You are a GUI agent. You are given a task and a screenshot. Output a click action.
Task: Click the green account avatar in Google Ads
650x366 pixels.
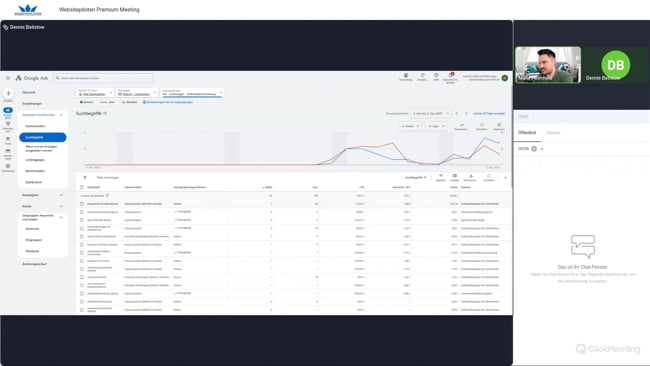coord(504,78)
